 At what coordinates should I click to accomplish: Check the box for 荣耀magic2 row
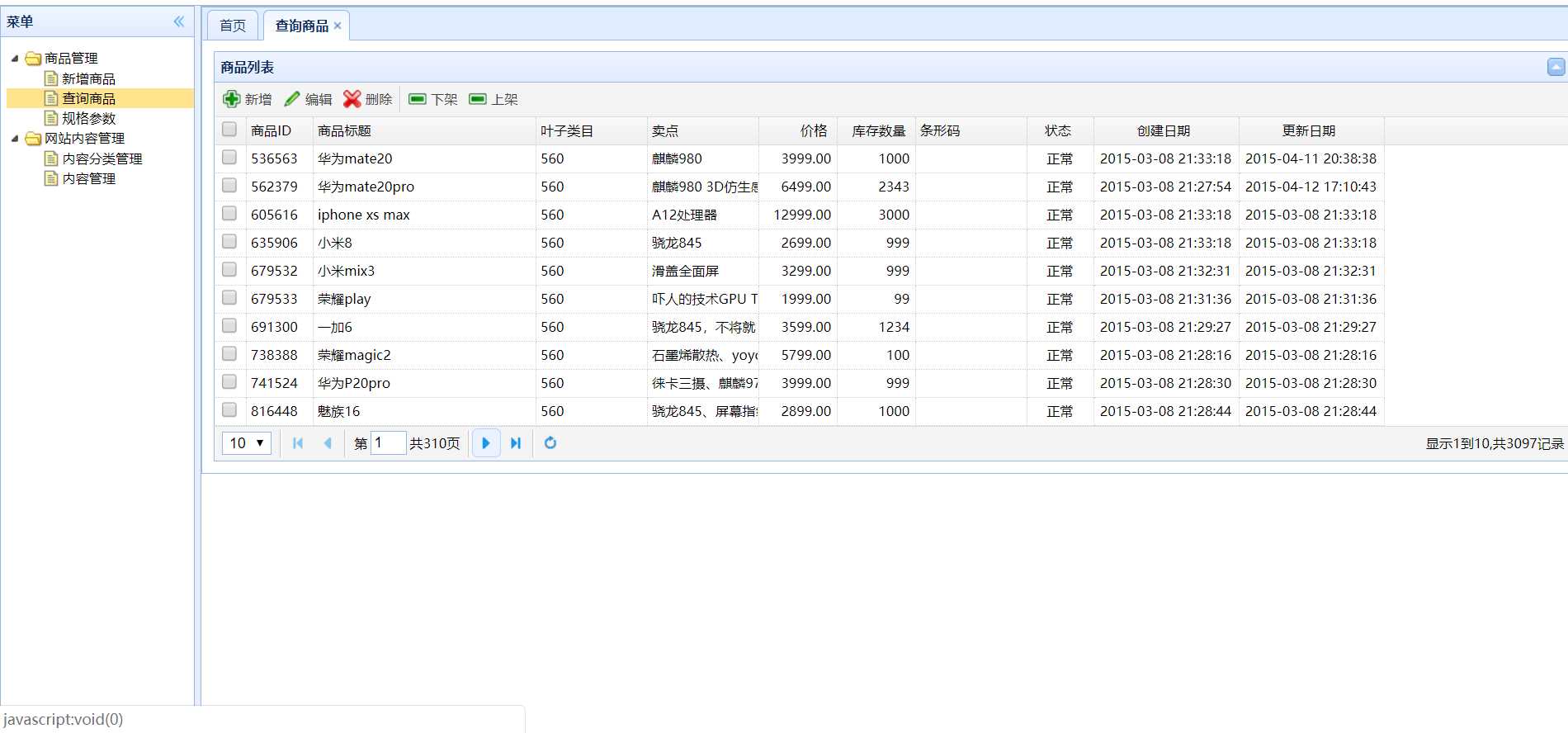coord(229,353)
